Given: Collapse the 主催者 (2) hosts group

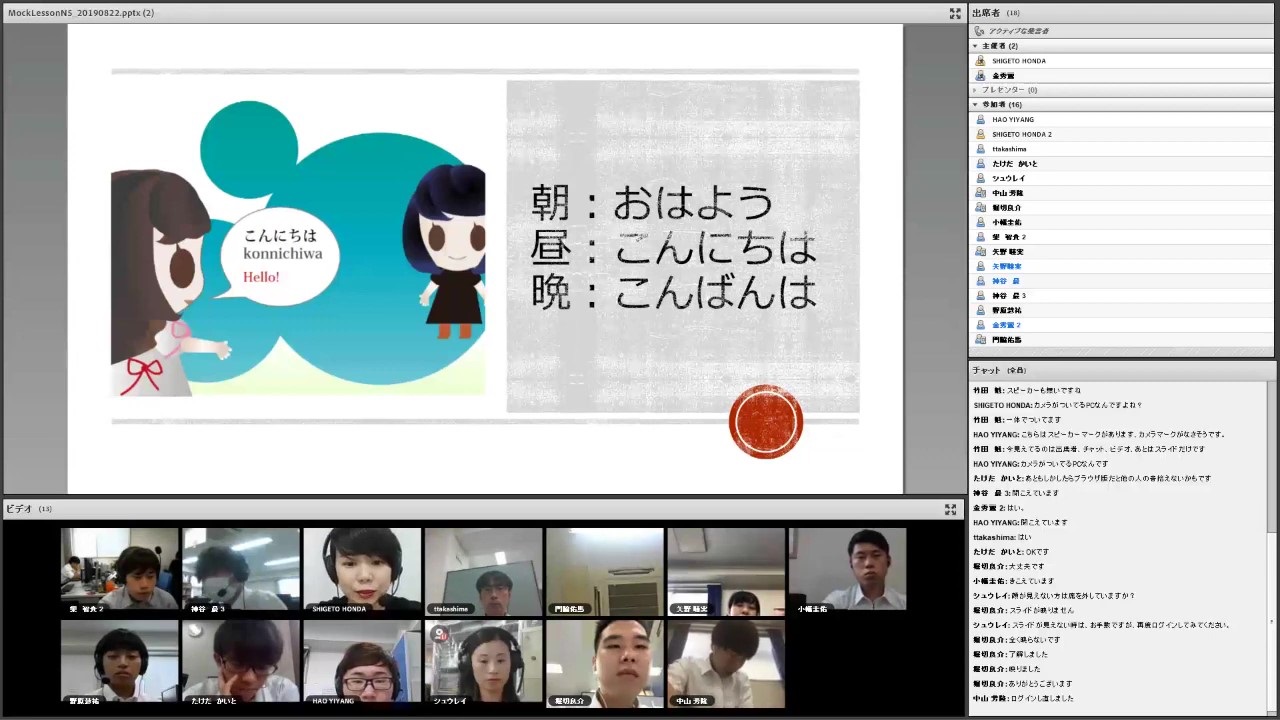Looking at the screenshot, I should 975,46.
